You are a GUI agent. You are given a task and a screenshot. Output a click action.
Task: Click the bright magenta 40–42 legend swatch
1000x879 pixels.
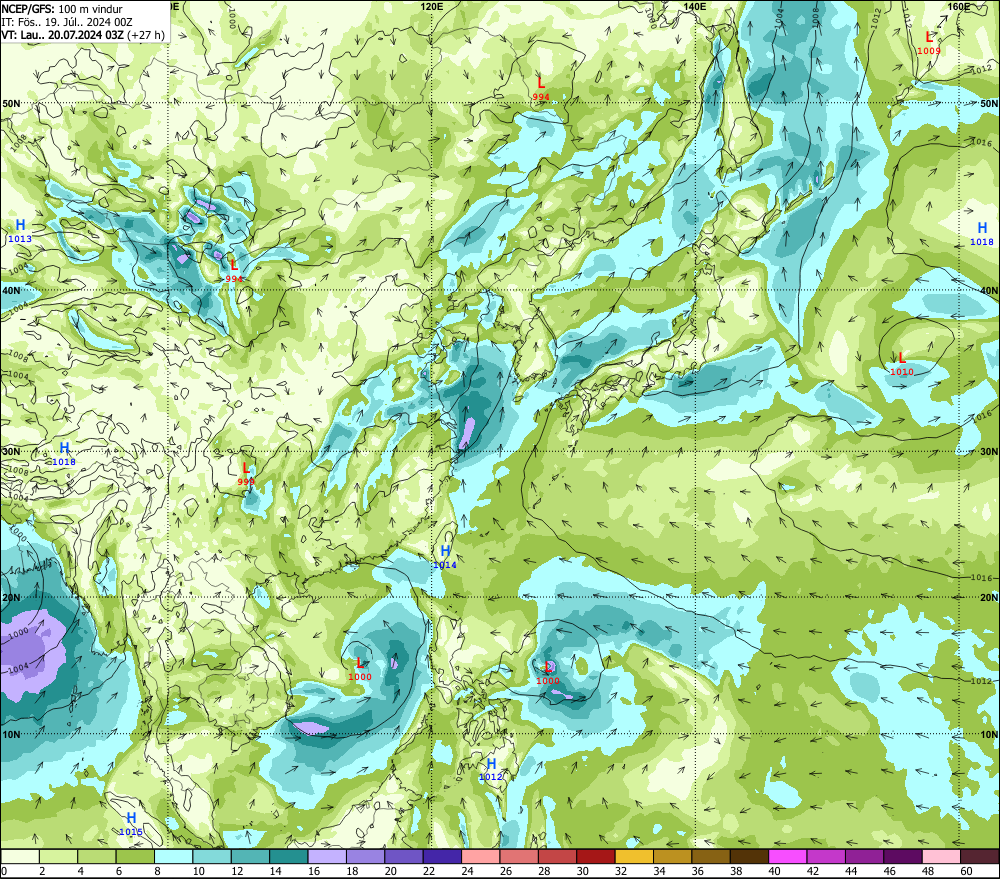pyautogui.click(x=788, y=856)
